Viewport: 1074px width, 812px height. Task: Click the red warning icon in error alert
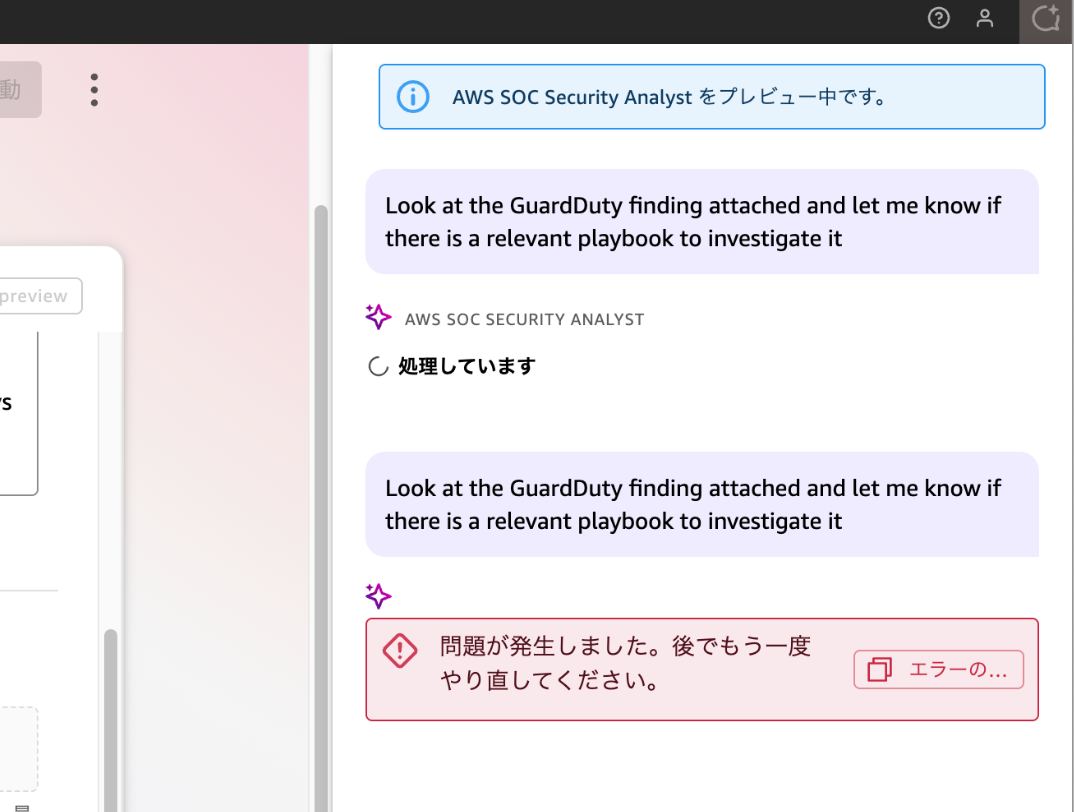point(400,650)
